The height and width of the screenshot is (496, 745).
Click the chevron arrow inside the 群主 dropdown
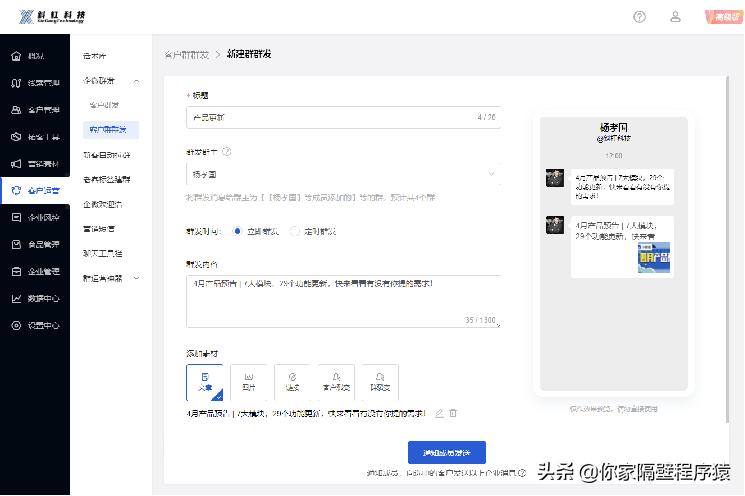coord(491,174)
